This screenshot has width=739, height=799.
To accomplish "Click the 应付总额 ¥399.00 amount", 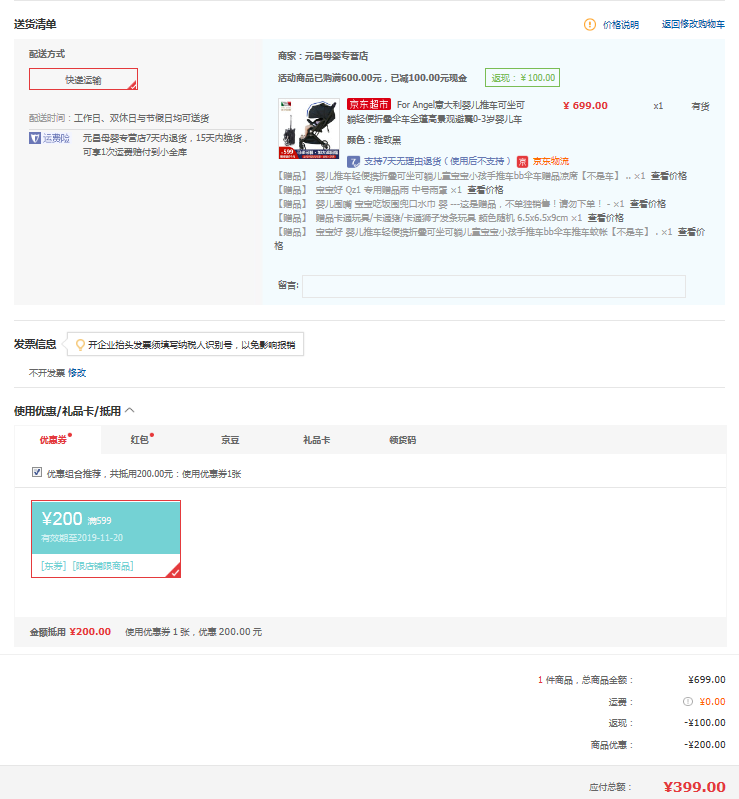I will 694,787.
